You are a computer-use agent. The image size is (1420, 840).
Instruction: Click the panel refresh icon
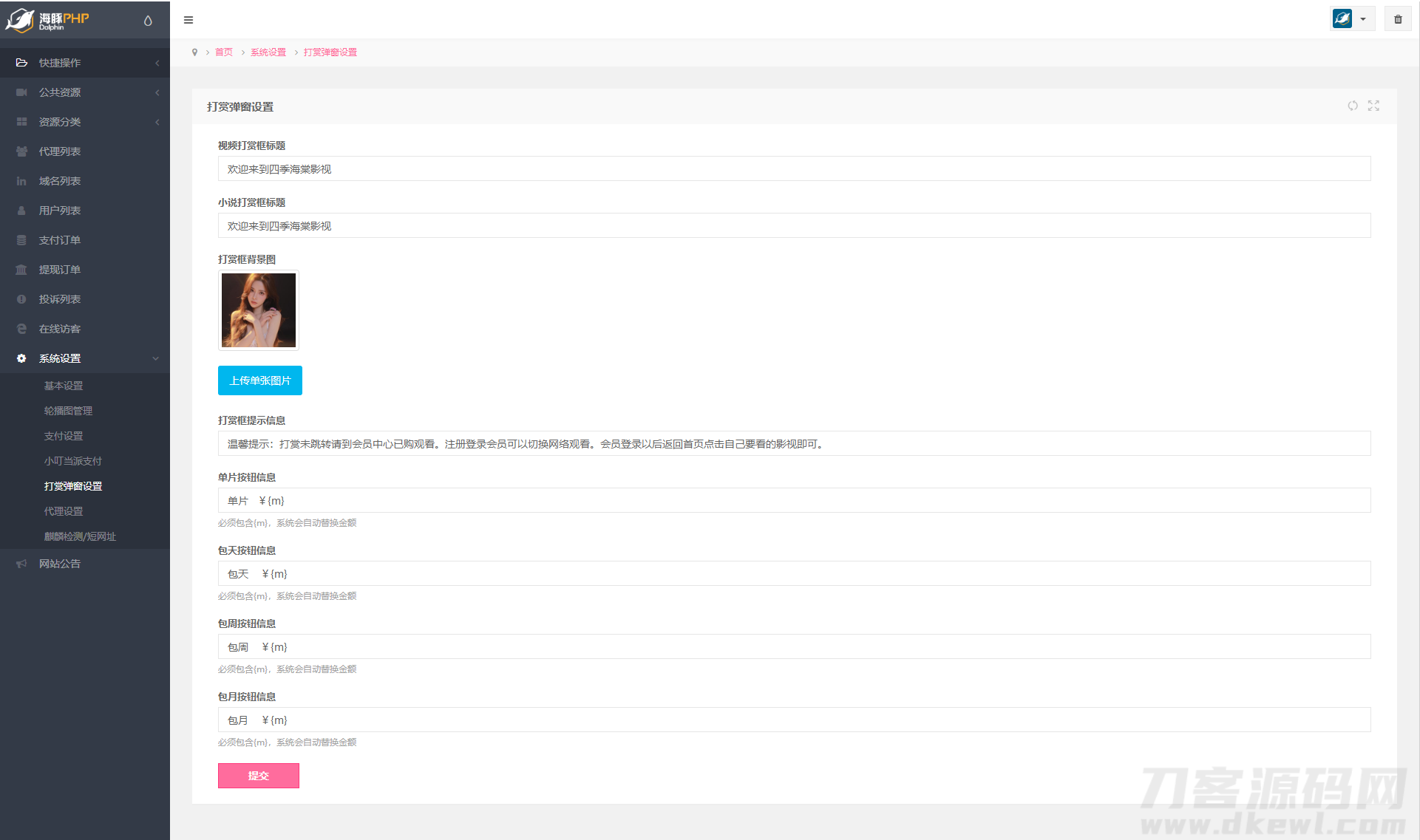coord(1353,106)
